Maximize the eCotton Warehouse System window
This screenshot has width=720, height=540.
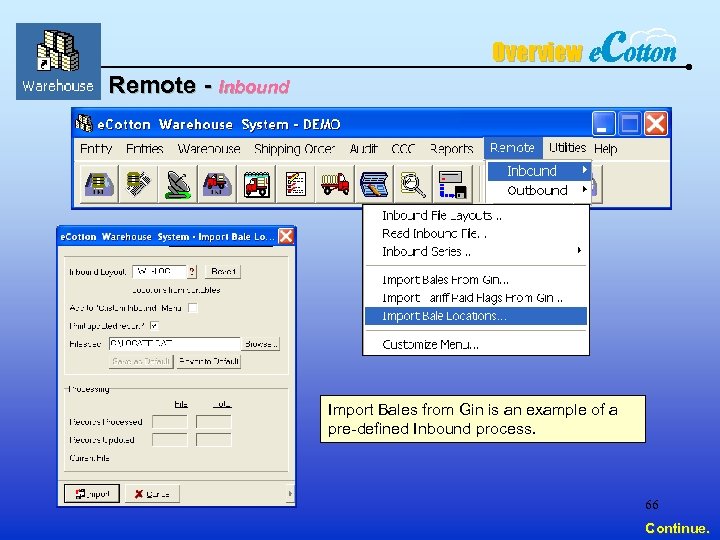tap(630, 124)
